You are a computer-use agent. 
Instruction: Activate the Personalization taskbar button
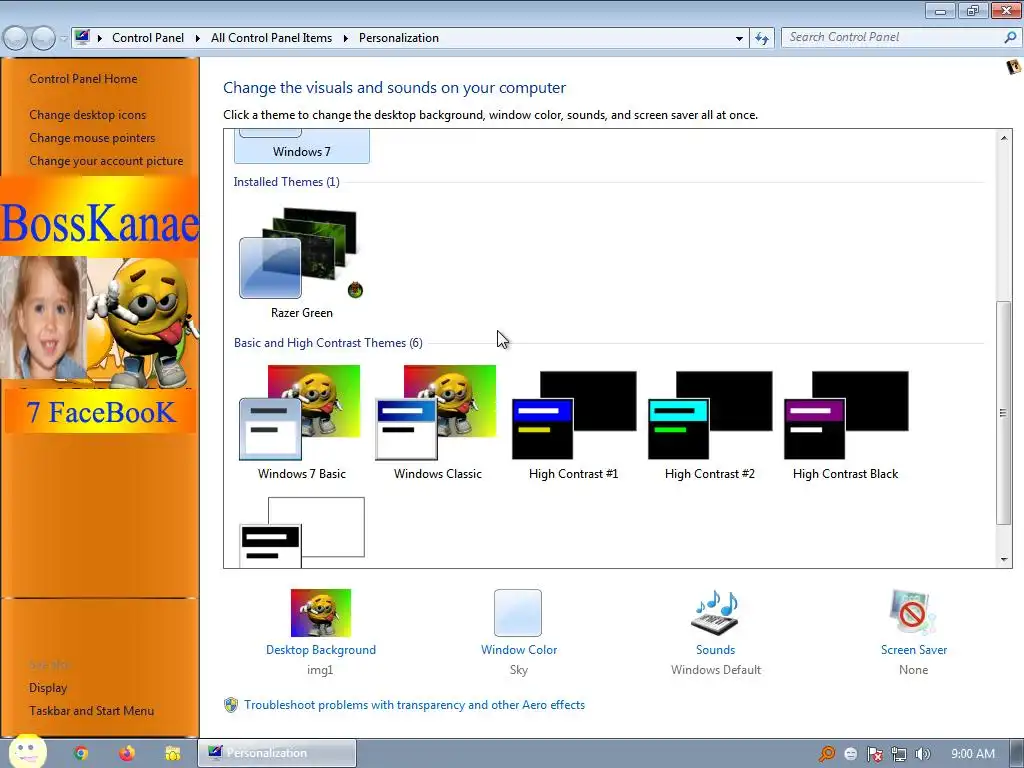click(x=277, y=753)
